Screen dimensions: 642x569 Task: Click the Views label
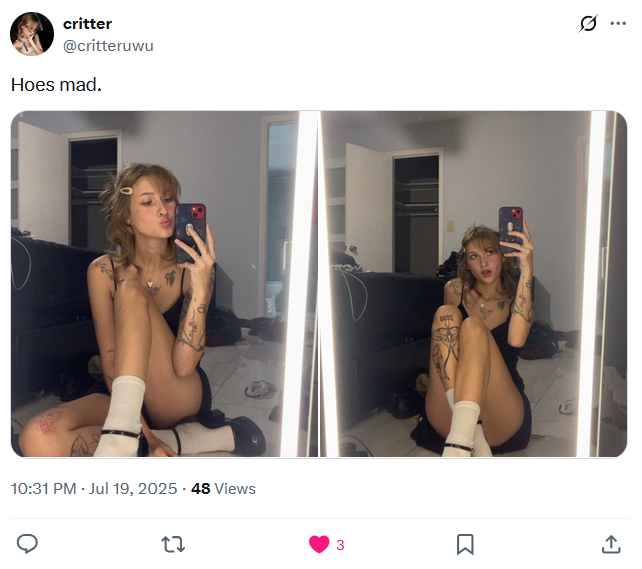tap(235, 489)
